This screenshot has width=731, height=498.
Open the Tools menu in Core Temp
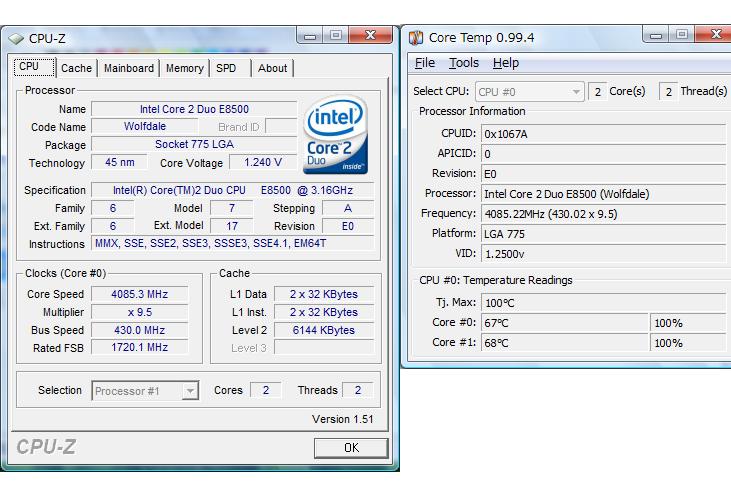tap(464, 62)
